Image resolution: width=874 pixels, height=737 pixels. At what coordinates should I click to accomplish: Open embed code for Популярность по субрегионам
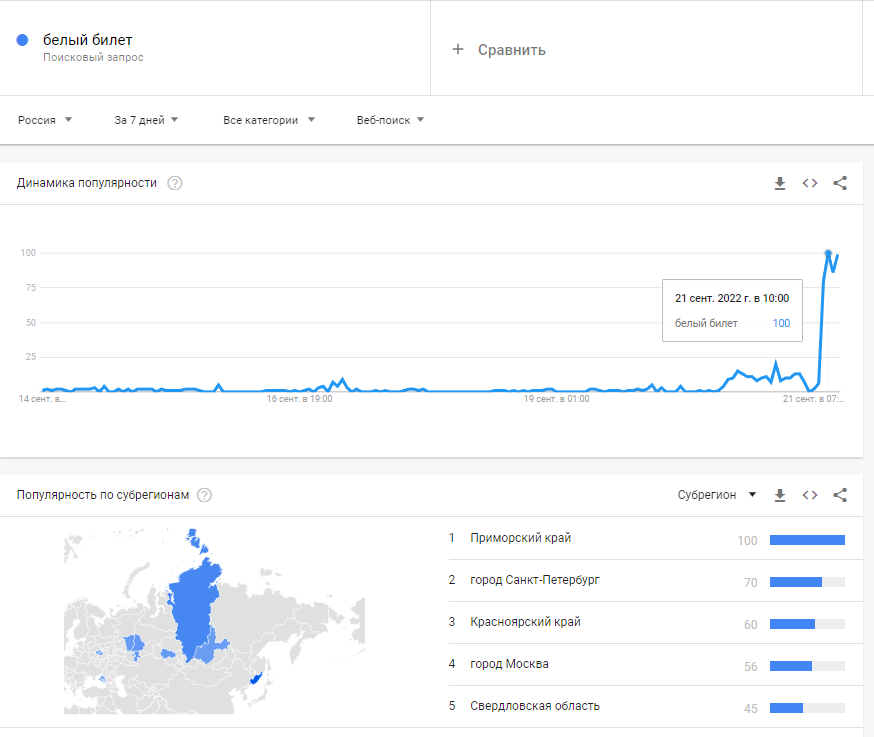click(x=810, y=494)
